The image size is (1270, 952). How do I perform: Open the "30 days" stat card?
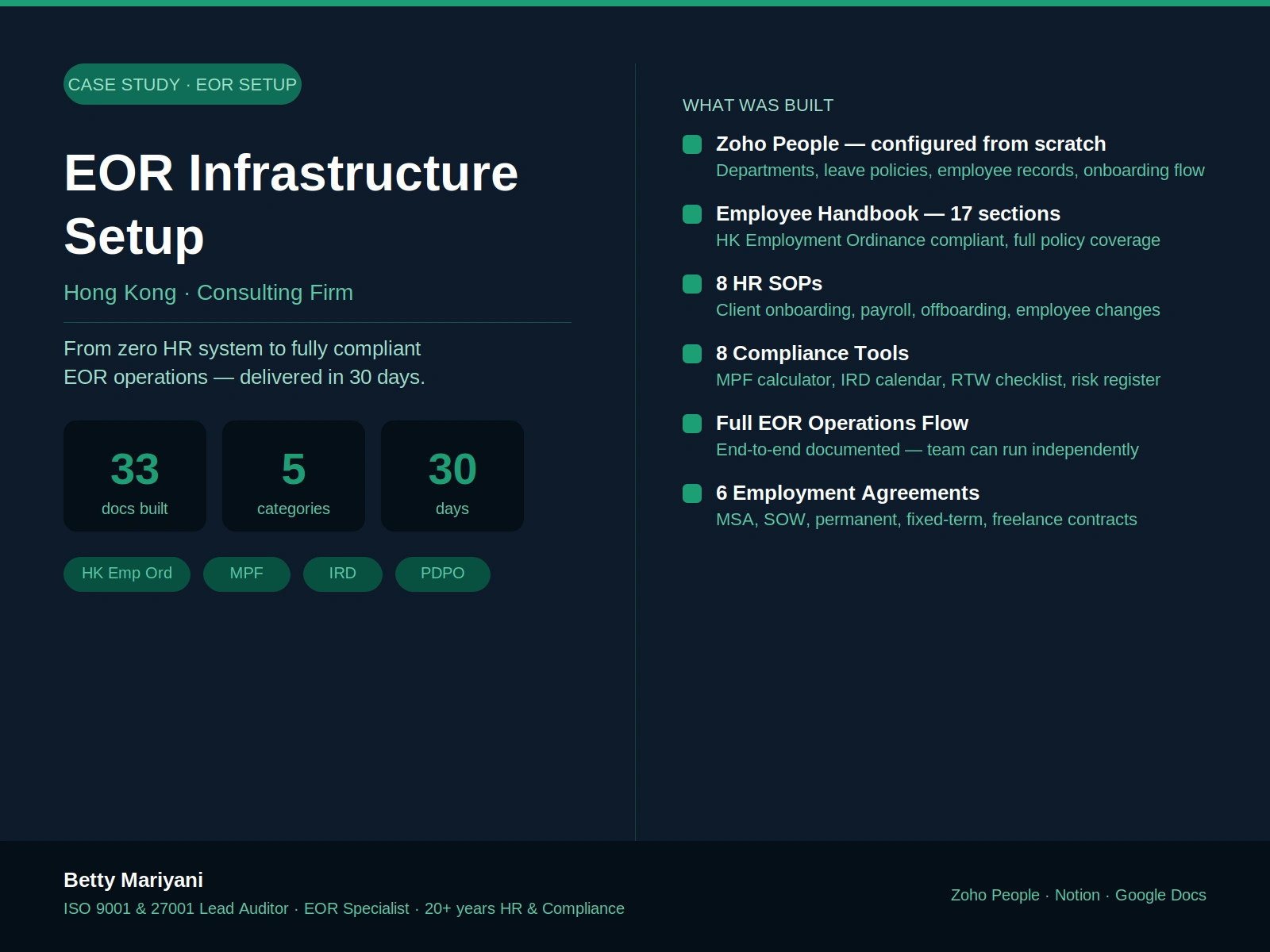(x=452, y=476)
